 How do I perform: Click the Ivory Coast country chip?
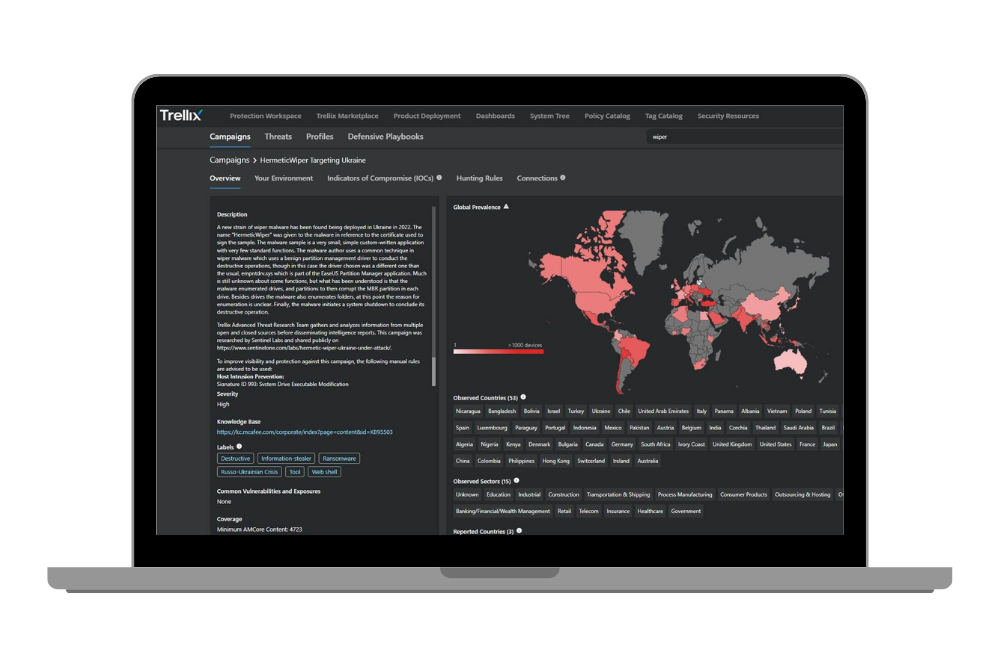pos(691,444)
